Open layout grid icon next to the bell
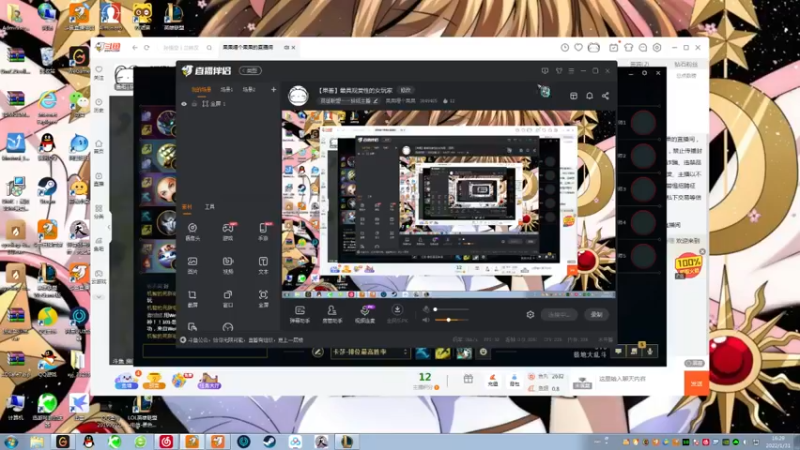The width and height of the screenshot is (800, 450). tap(573, 96)
